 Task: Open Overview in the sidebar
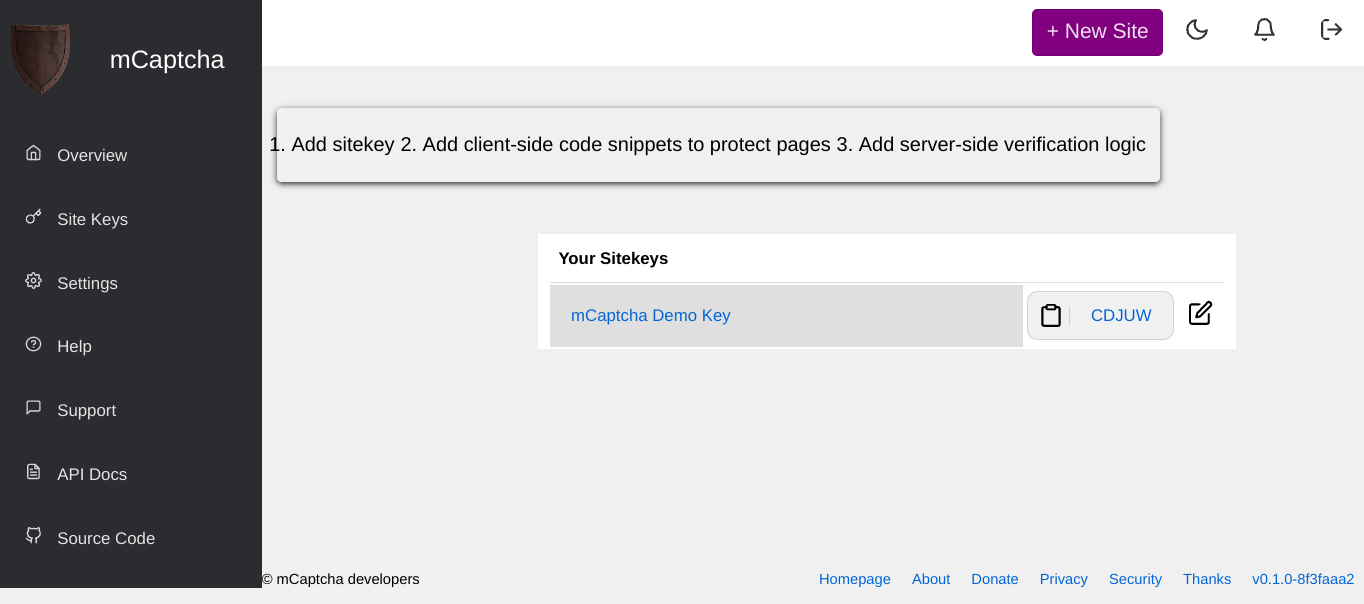point(92,155)
